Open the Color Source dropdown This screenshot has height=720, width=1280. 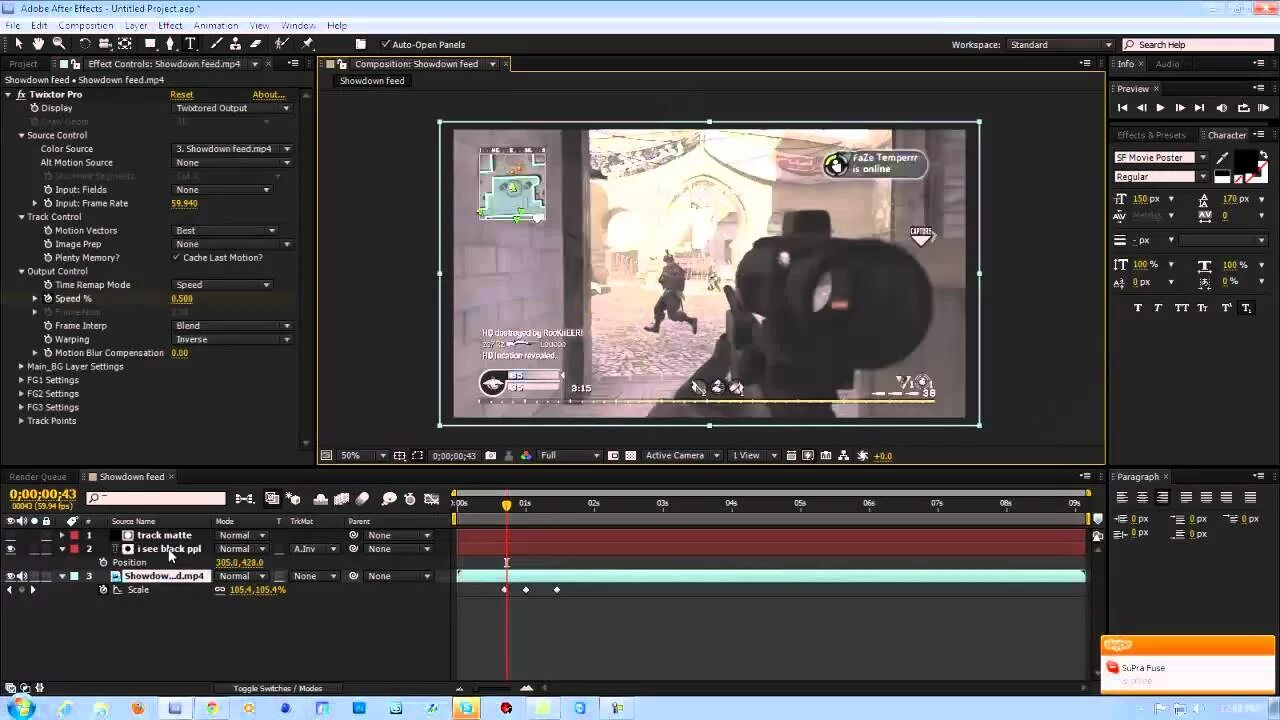[x=232, y=149]
